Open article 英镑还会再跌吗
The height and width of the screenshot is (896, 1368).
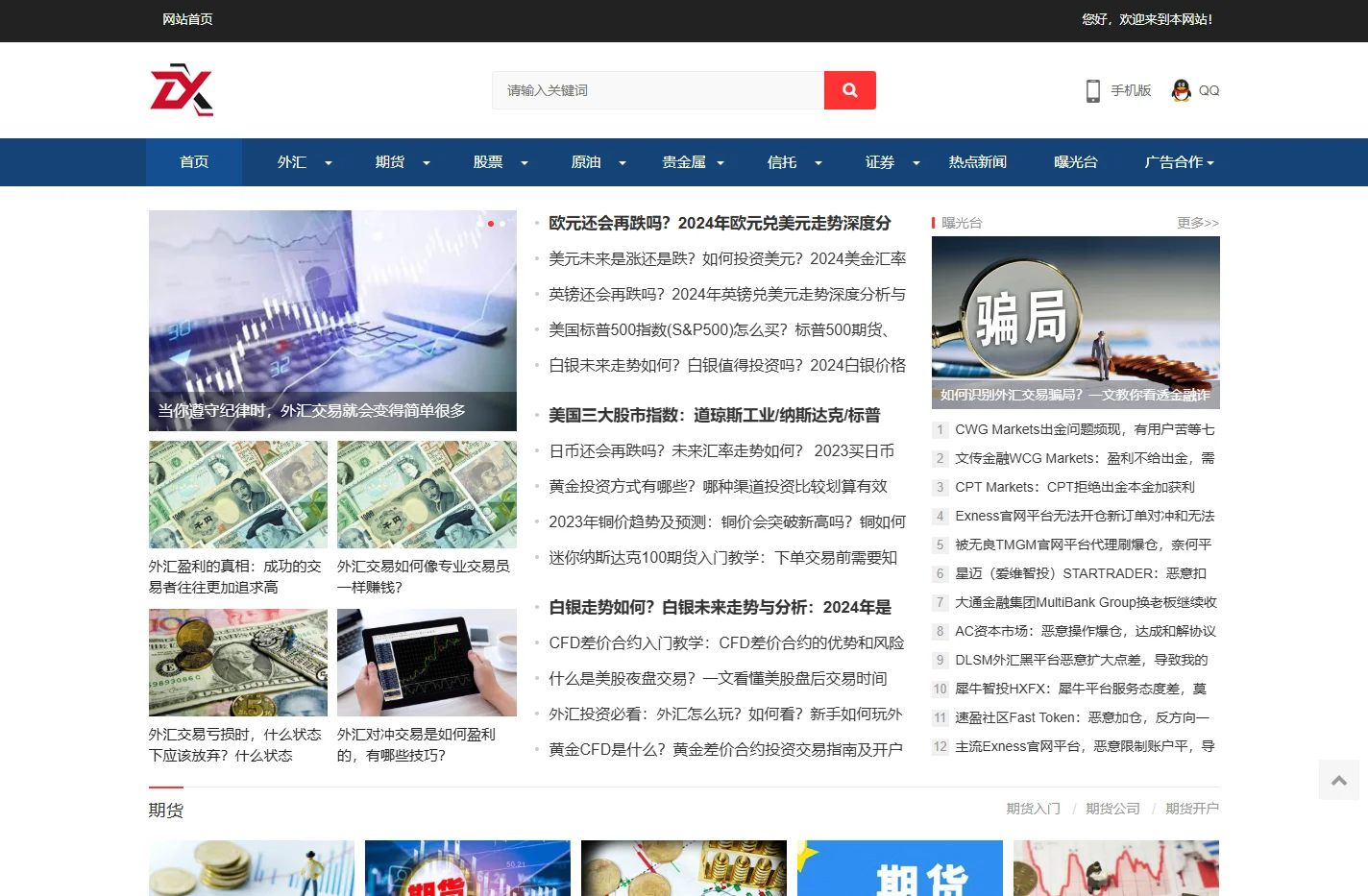point(727,294)
